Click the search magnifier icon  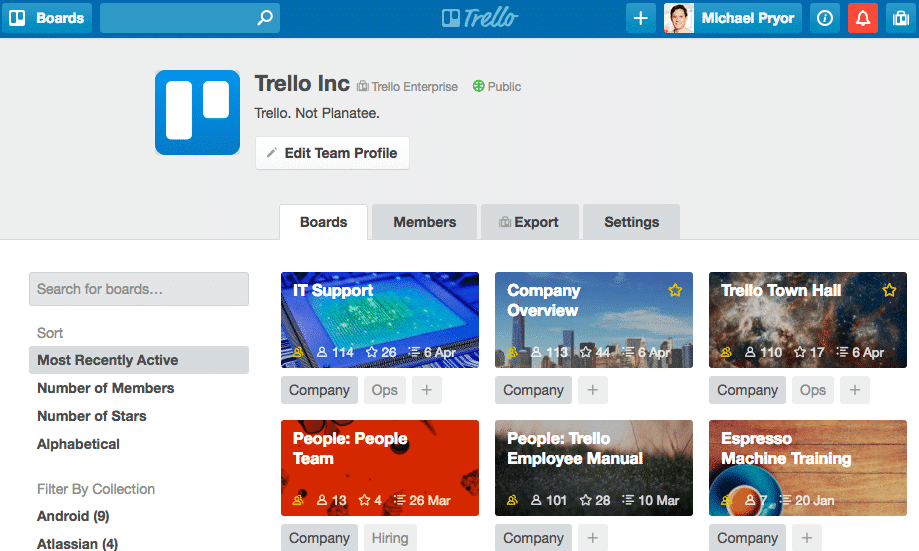click(x=265, y=18)
